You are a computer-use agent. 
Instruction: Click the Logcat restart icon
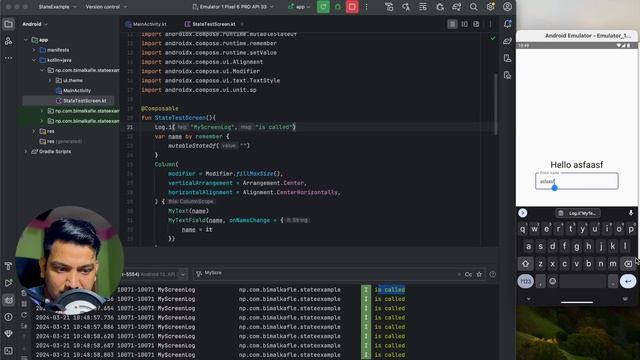tap(24, 315)
